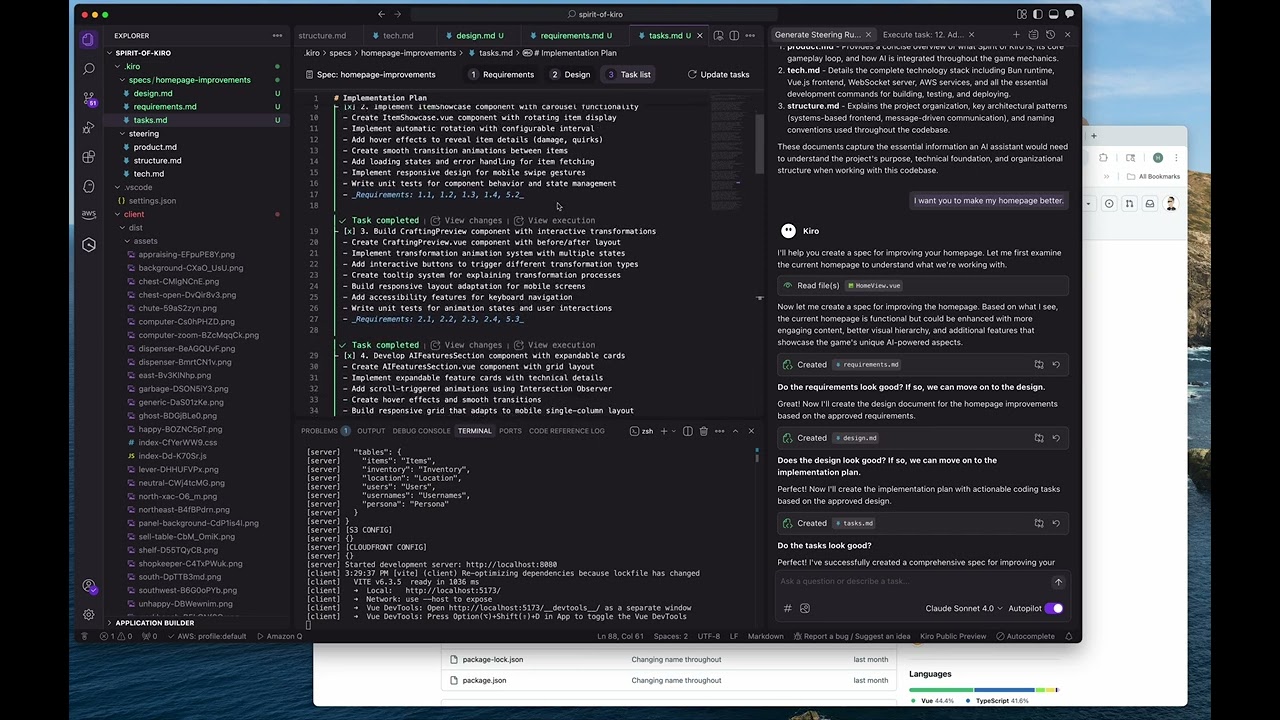Image resolution: width=1280 pixels, height=720 pixels.
Task: Open chat history clock icon
Action: (x=1050, y=35)
